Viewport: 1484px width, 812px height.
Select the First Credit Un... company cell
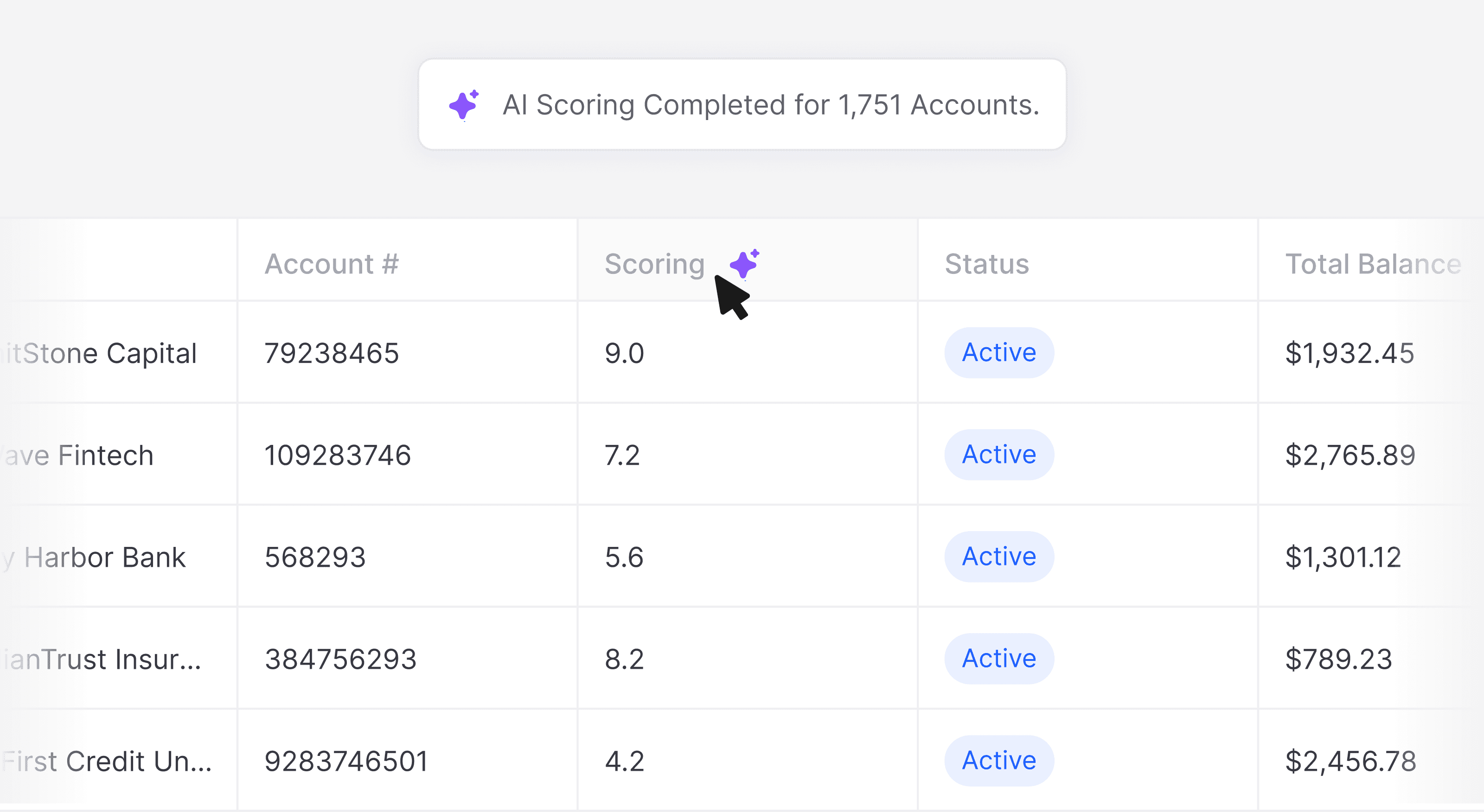pyautogui.click(x=107, y=761)
